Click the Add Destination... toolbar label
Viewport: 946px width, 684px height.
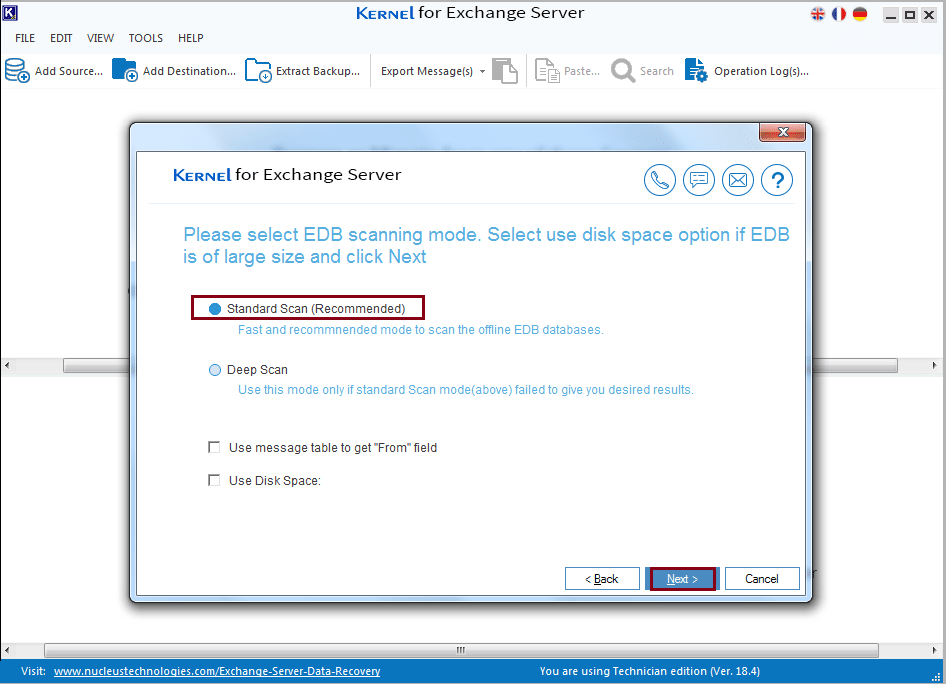tap(189, 71)
